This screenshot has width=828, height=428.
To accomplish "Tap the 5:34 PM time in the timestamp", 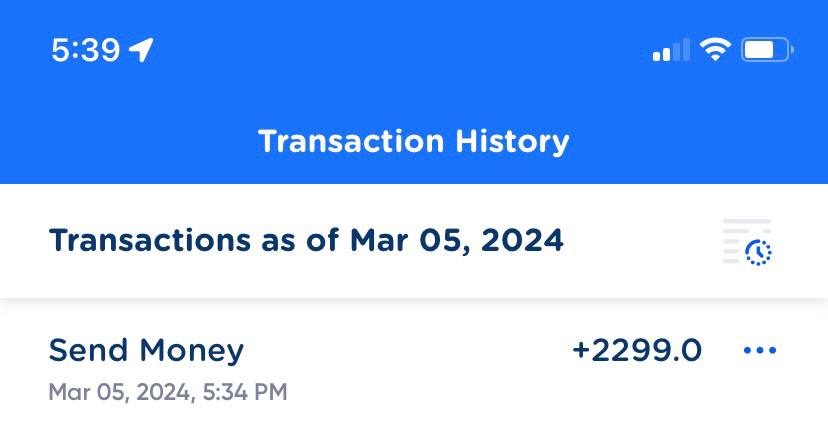I will 245,392.
